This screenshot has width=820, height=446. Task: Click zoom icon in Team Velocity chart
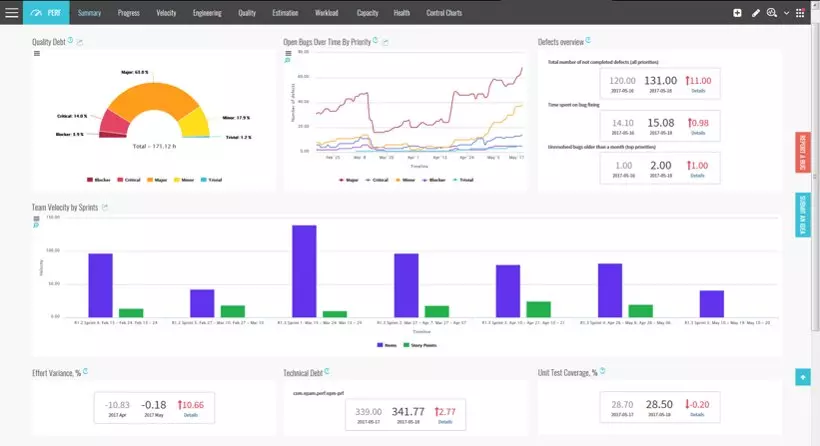pyautogui.click(x=36, y=226)
